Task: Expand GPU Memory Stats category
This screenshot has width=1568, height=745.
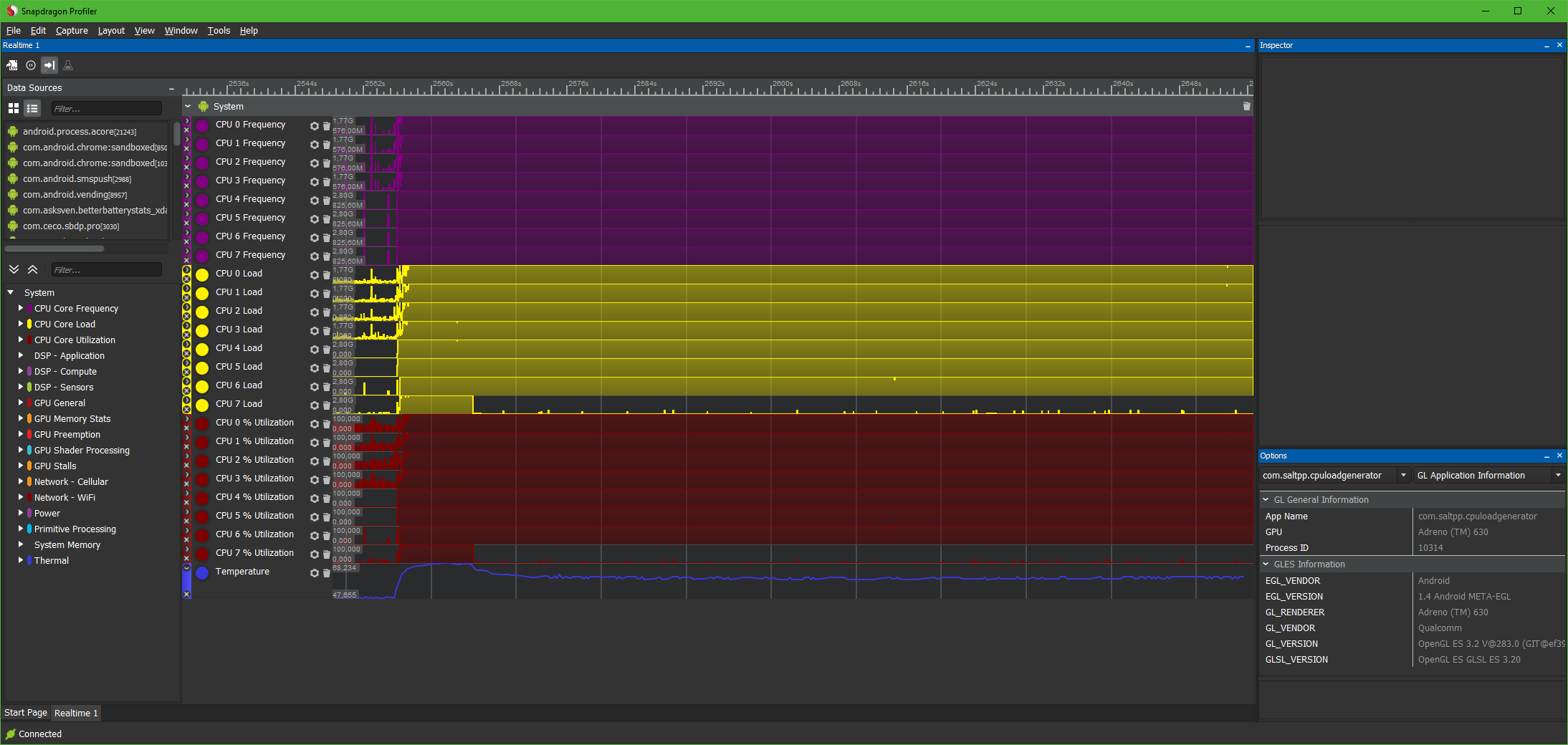Action: click(x=21, y=418)
